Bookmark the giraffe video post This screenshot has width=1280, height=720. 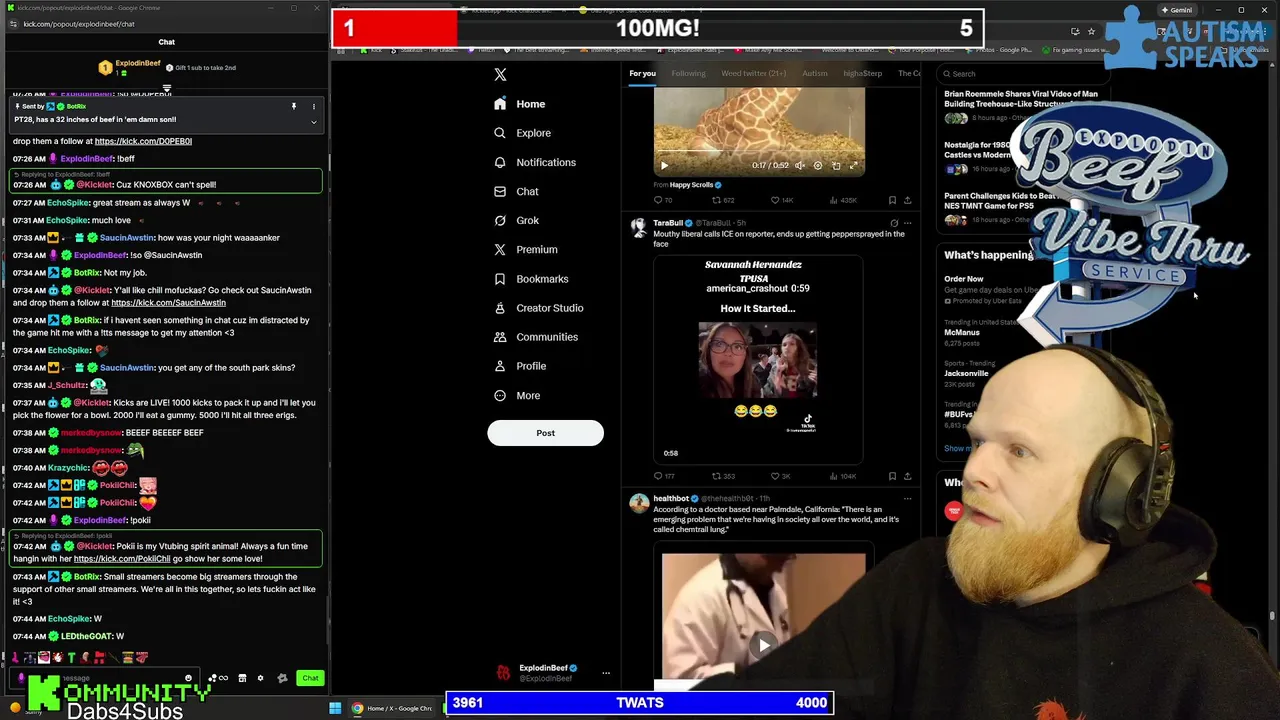tap(892, 200)
